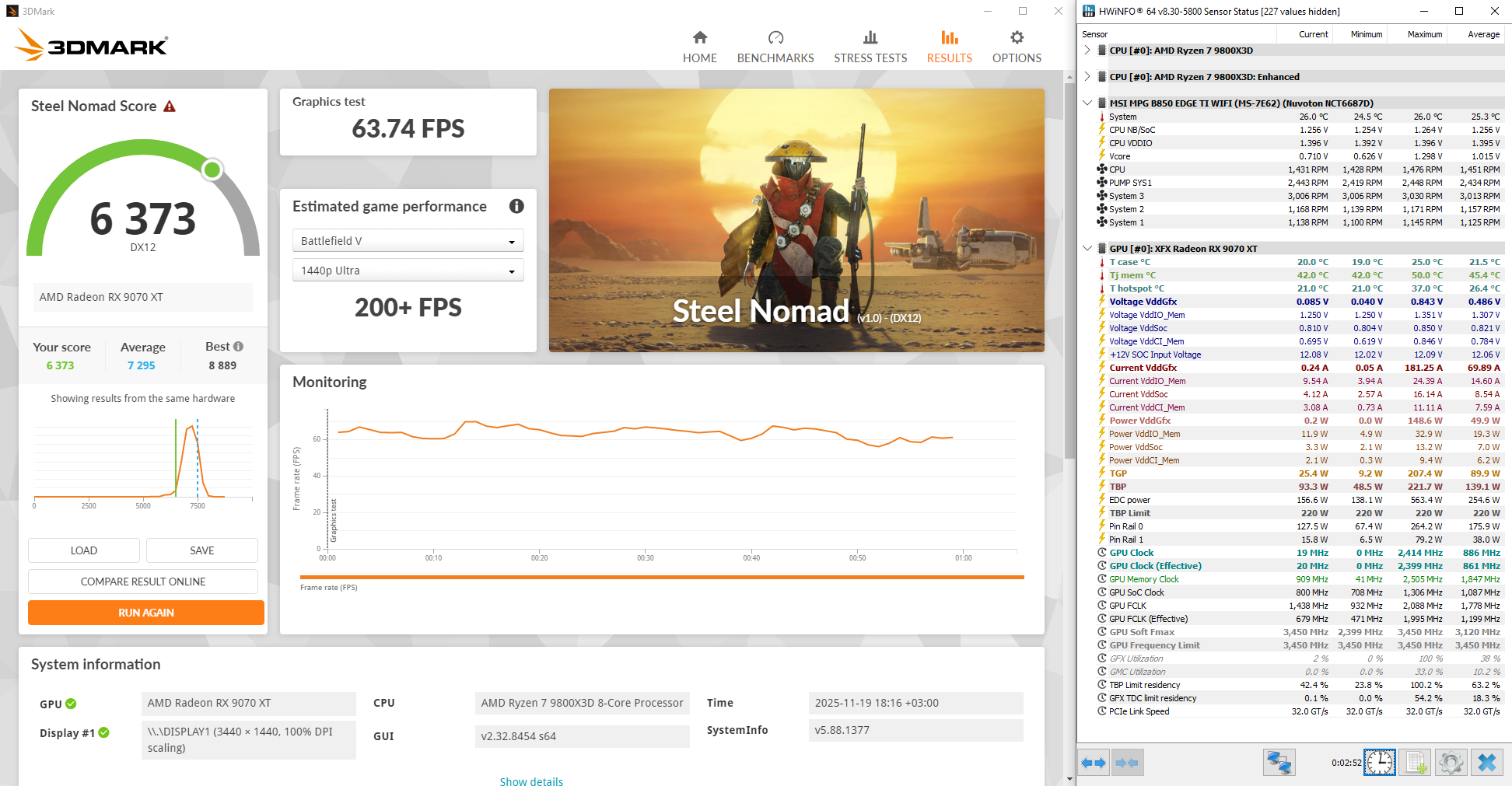This screenshot has width=1512, height=786.
Task: Expand HWiNFO columns with the outward arrows button
Action: pos(1094,763)
